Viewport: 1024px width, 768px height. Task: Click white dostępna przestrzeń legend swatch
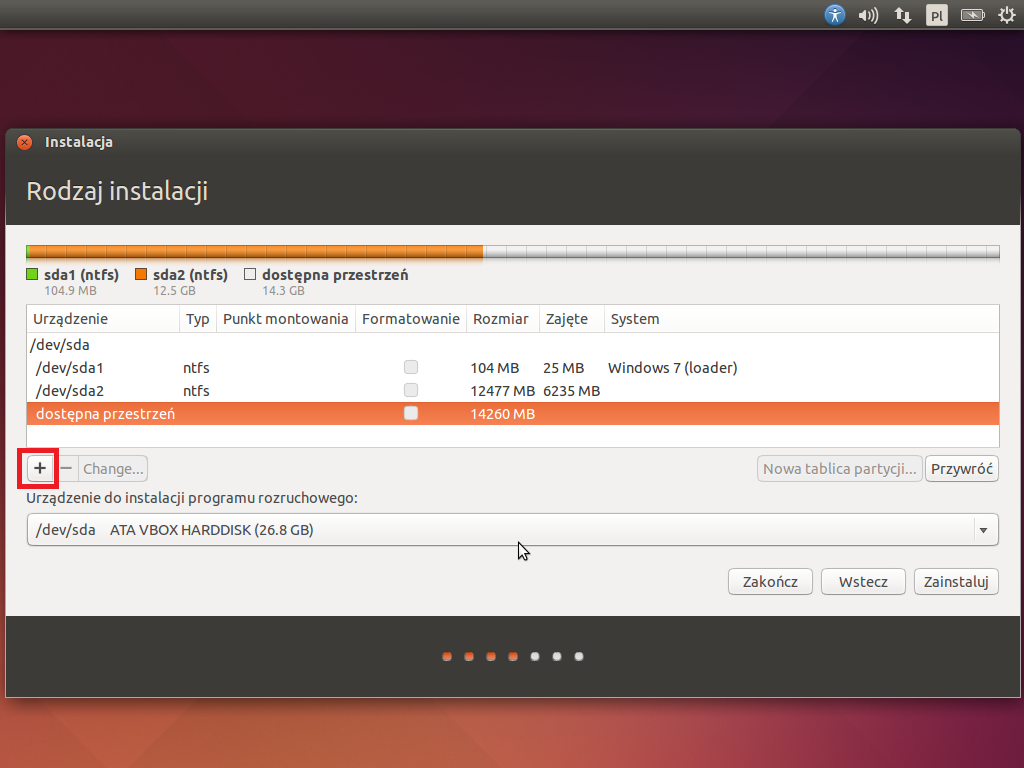pyautogui.click(x=250, y=274)
